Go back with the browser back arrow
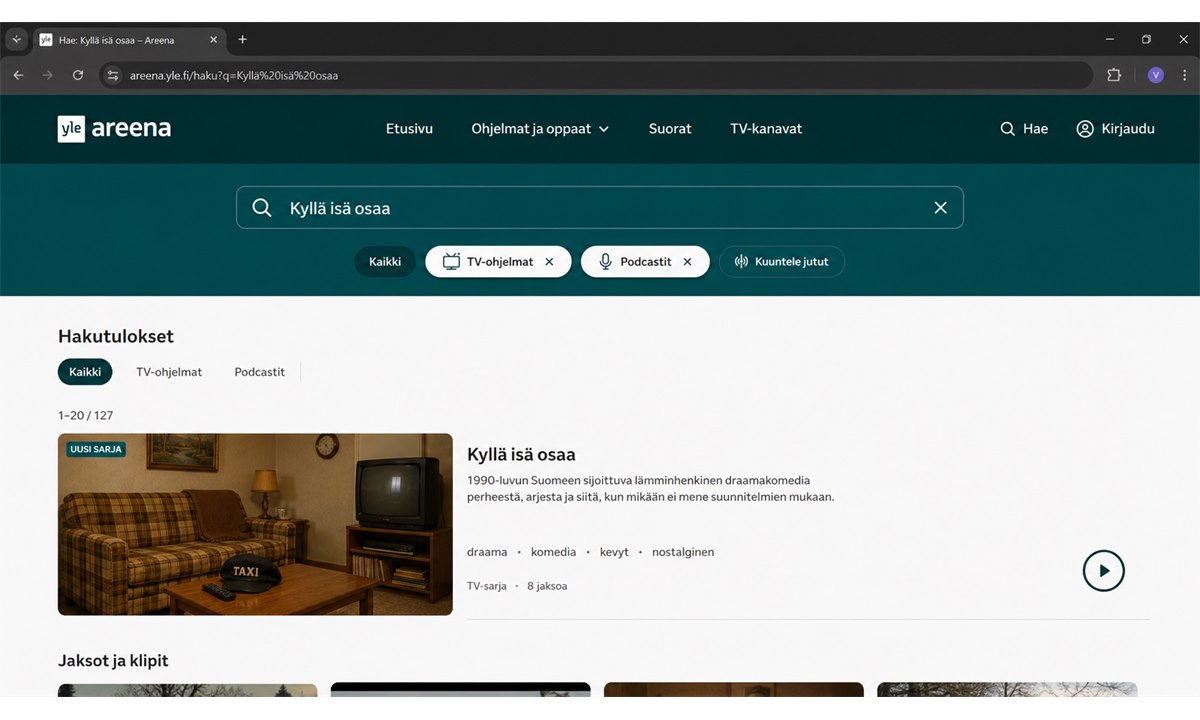 18,75
